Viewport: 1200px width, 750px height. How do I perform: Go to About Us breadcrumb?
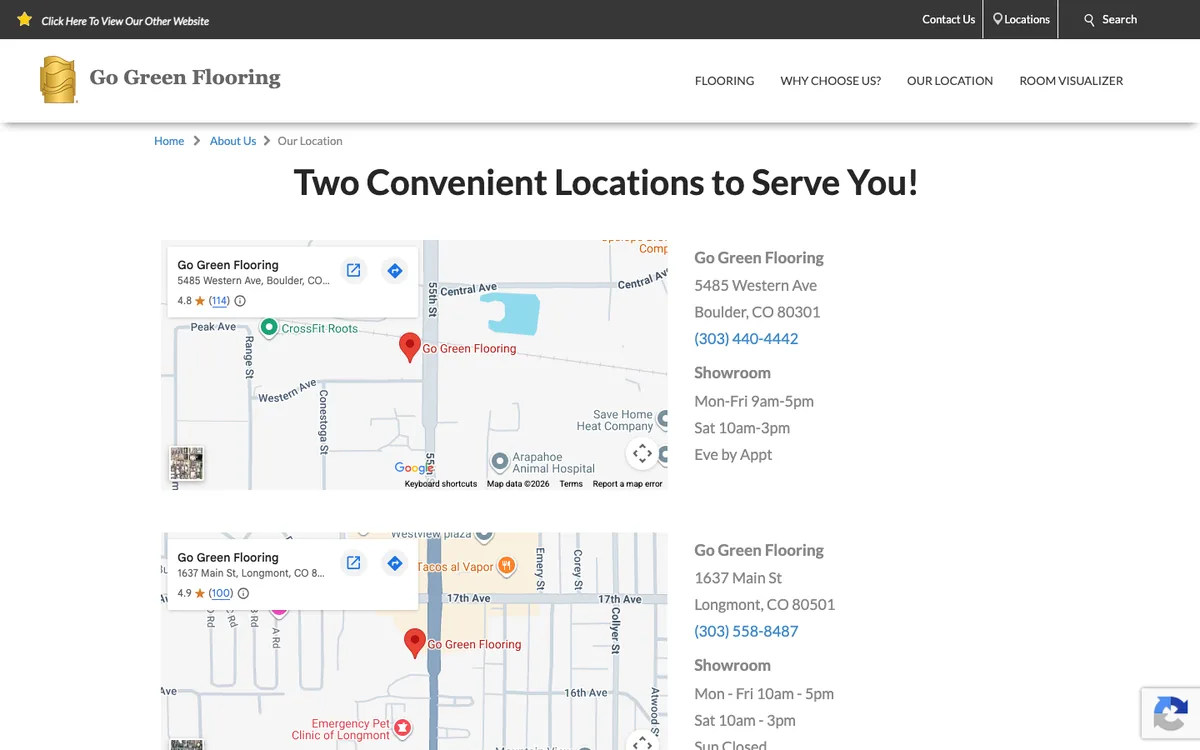[x=233, y=141]
